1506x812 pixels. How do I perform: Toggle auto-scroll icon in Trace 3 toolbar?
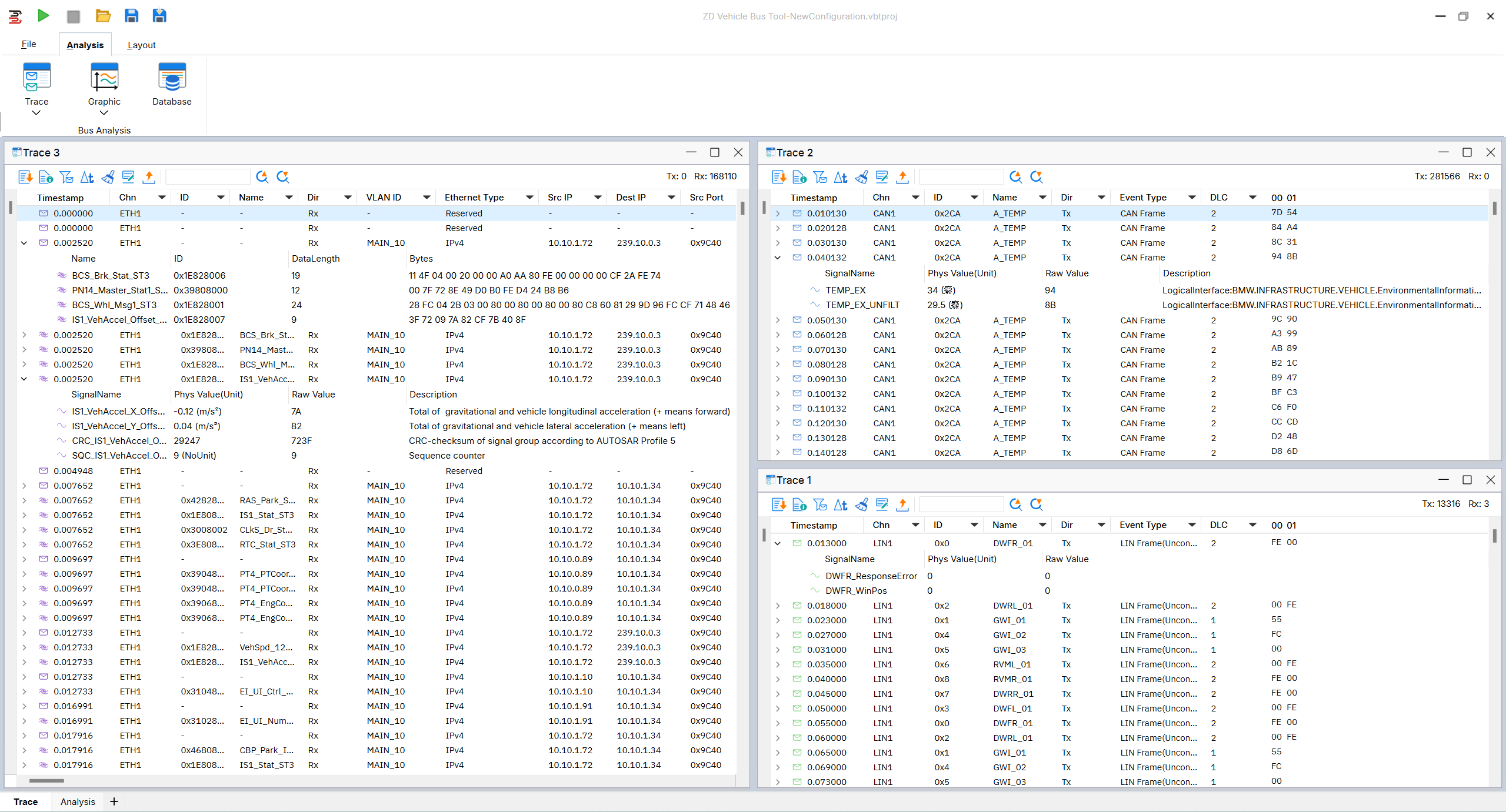click(25, 177)
